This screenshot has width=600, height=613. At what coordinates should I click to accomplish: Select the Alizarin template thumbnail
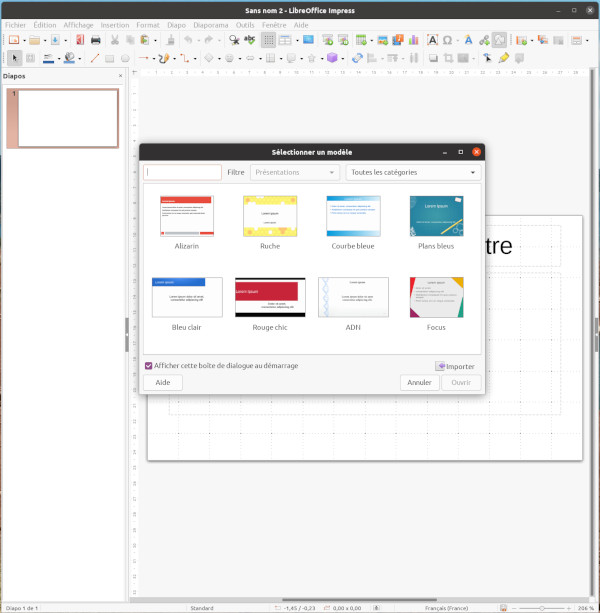[x=187, y=216]
